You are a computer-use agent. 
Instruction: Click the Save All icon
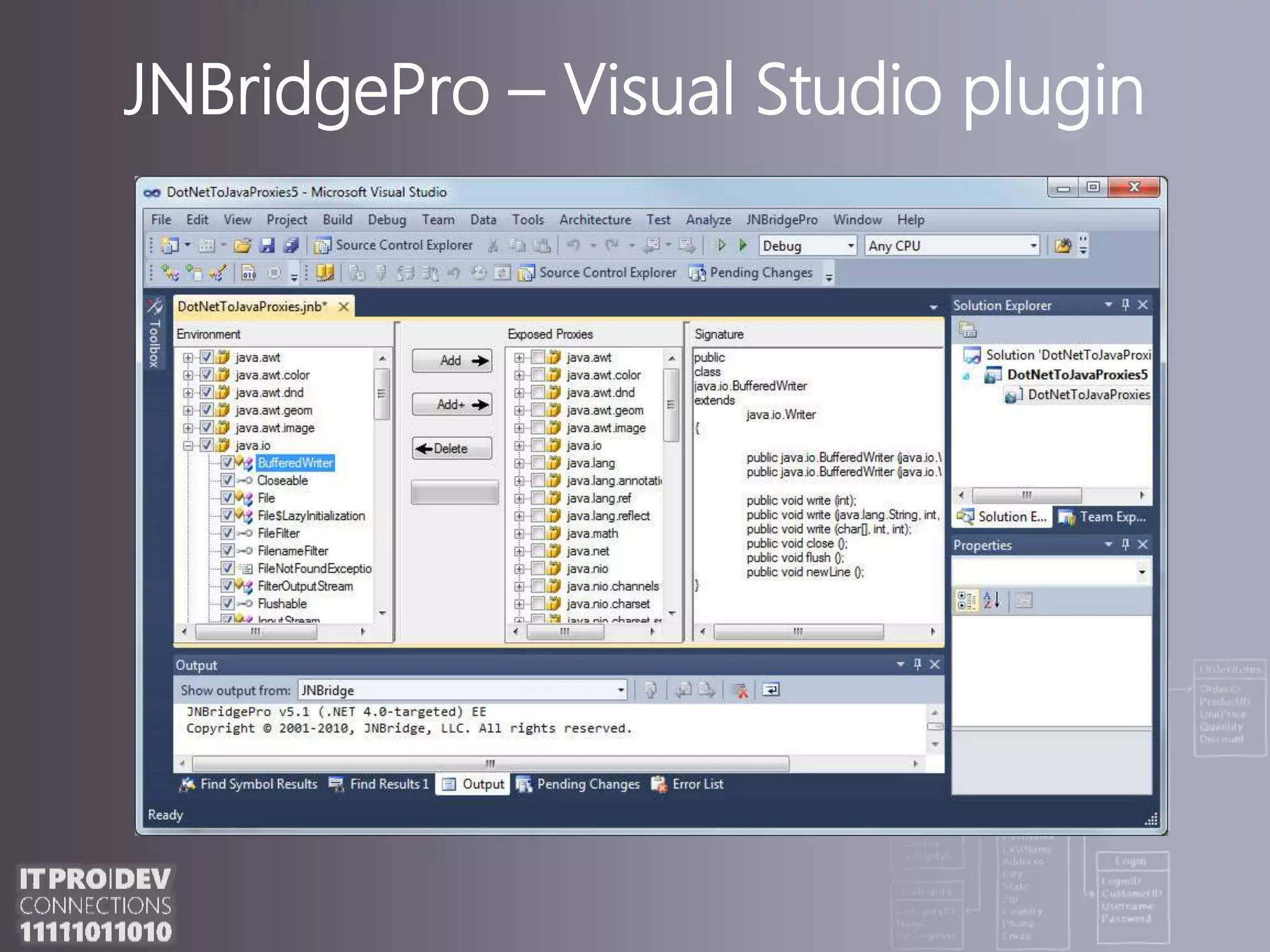[x=291, y=245]
